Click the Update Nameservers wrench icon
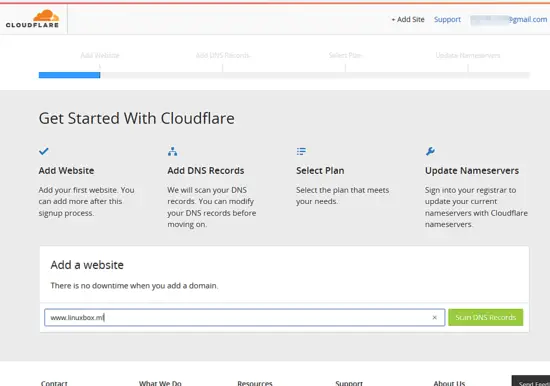The image size is (550, 386). (430, 151)
